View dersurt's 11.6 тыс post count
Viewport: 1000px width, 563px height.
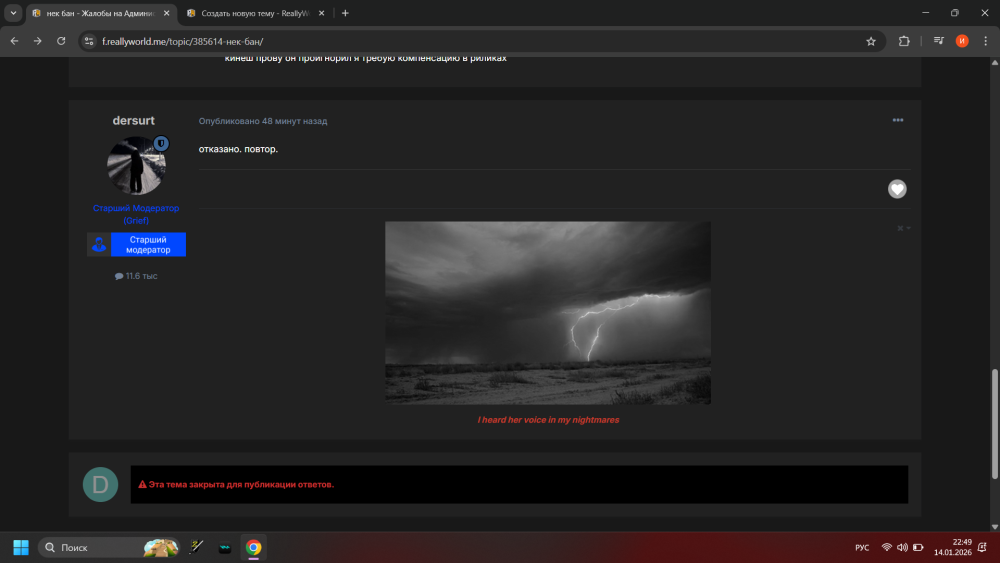[x=136, y=276]
